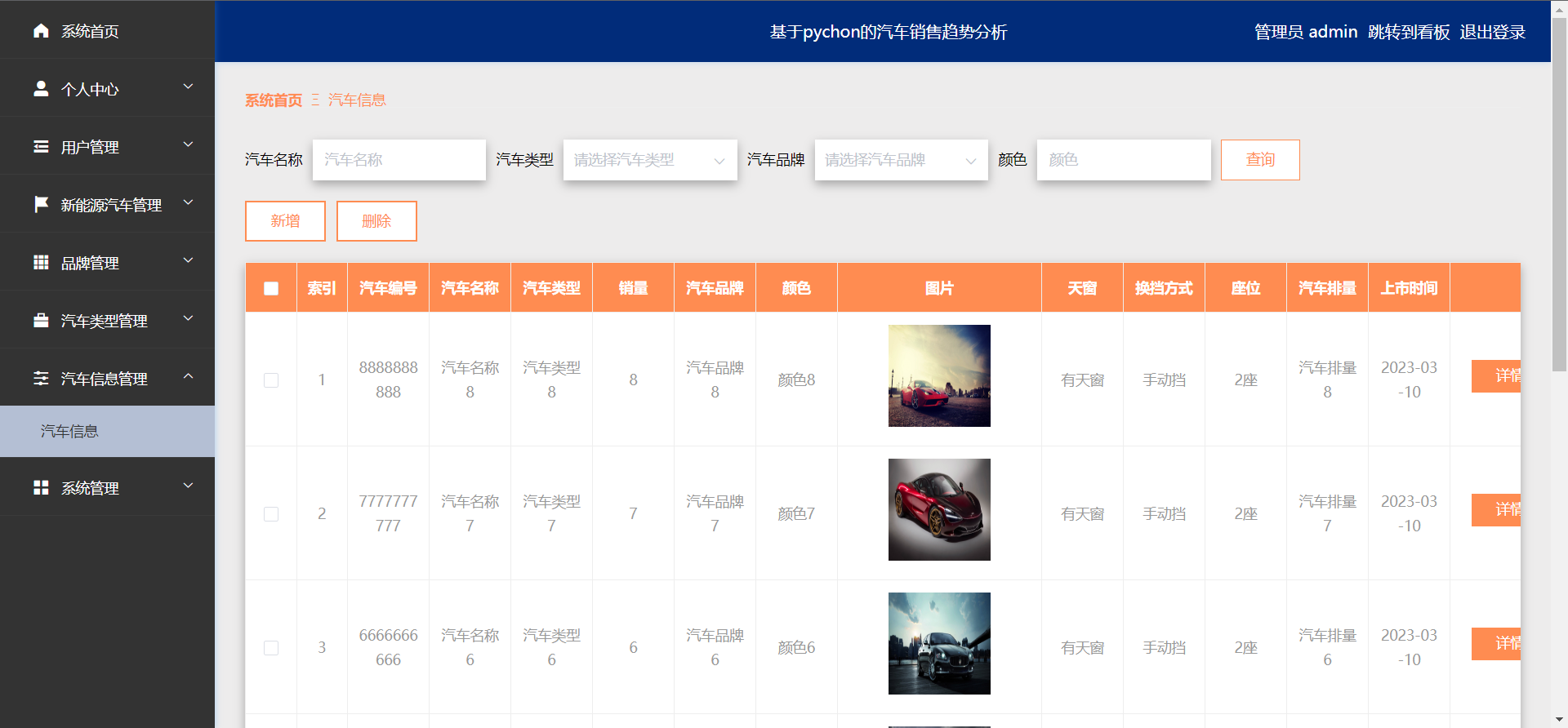The height and width of the screenshot is (728, 1568).
Task: Click the list icon beside 用户管理
Action: click(x=41, y=146)
